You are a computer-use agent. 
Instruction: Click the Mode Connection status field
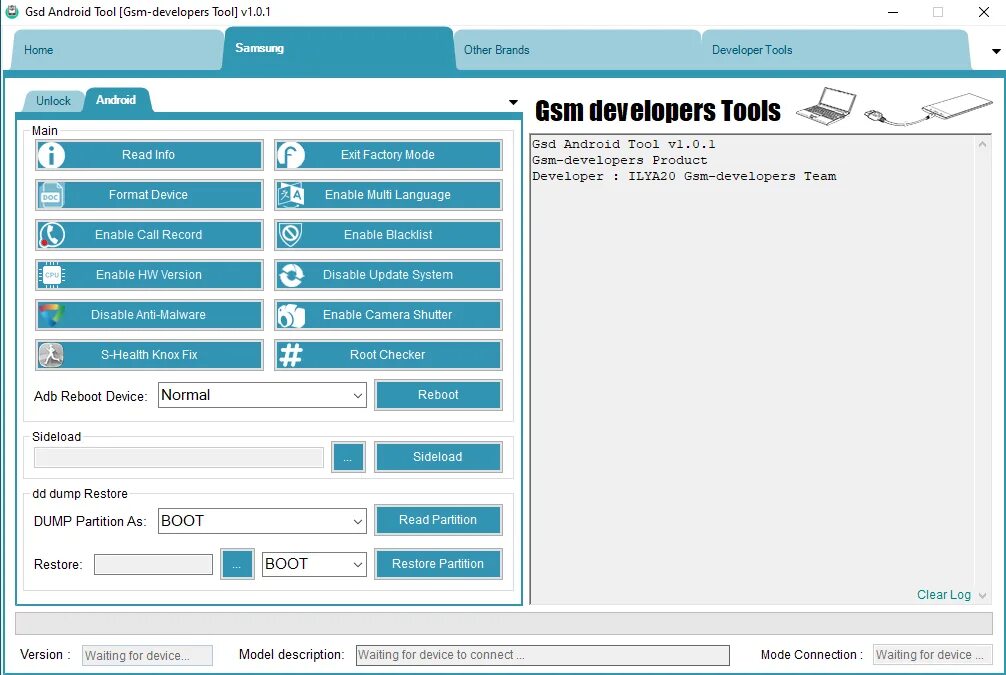click(932, 655)
